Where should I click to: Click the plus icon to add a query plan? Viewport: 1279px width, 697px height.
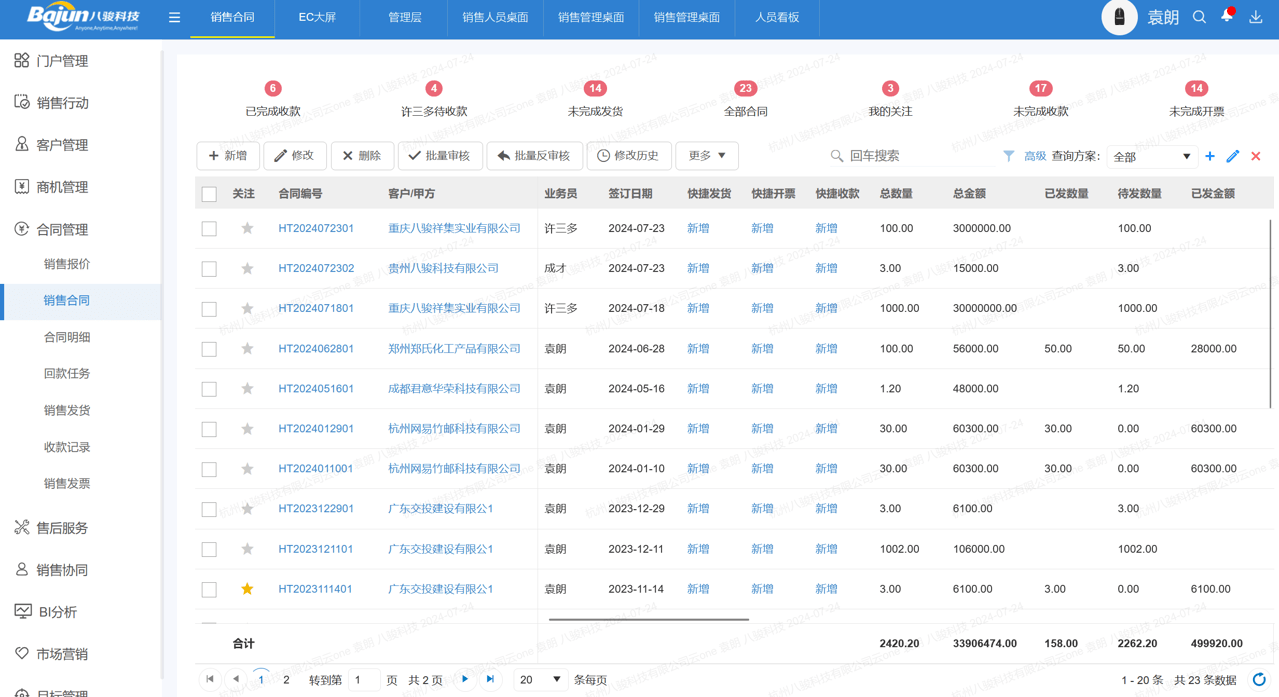1211,156
